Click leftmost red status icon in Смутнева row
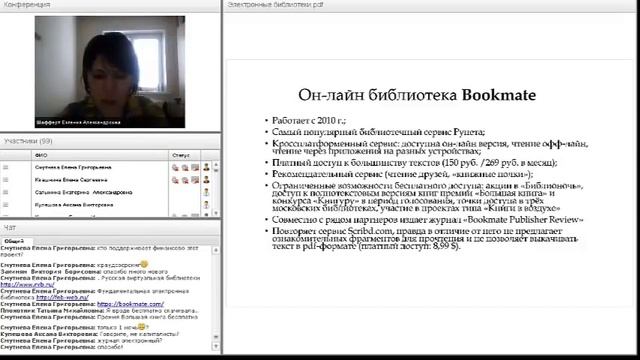640x360 pixels. click(x=175, y=167)
